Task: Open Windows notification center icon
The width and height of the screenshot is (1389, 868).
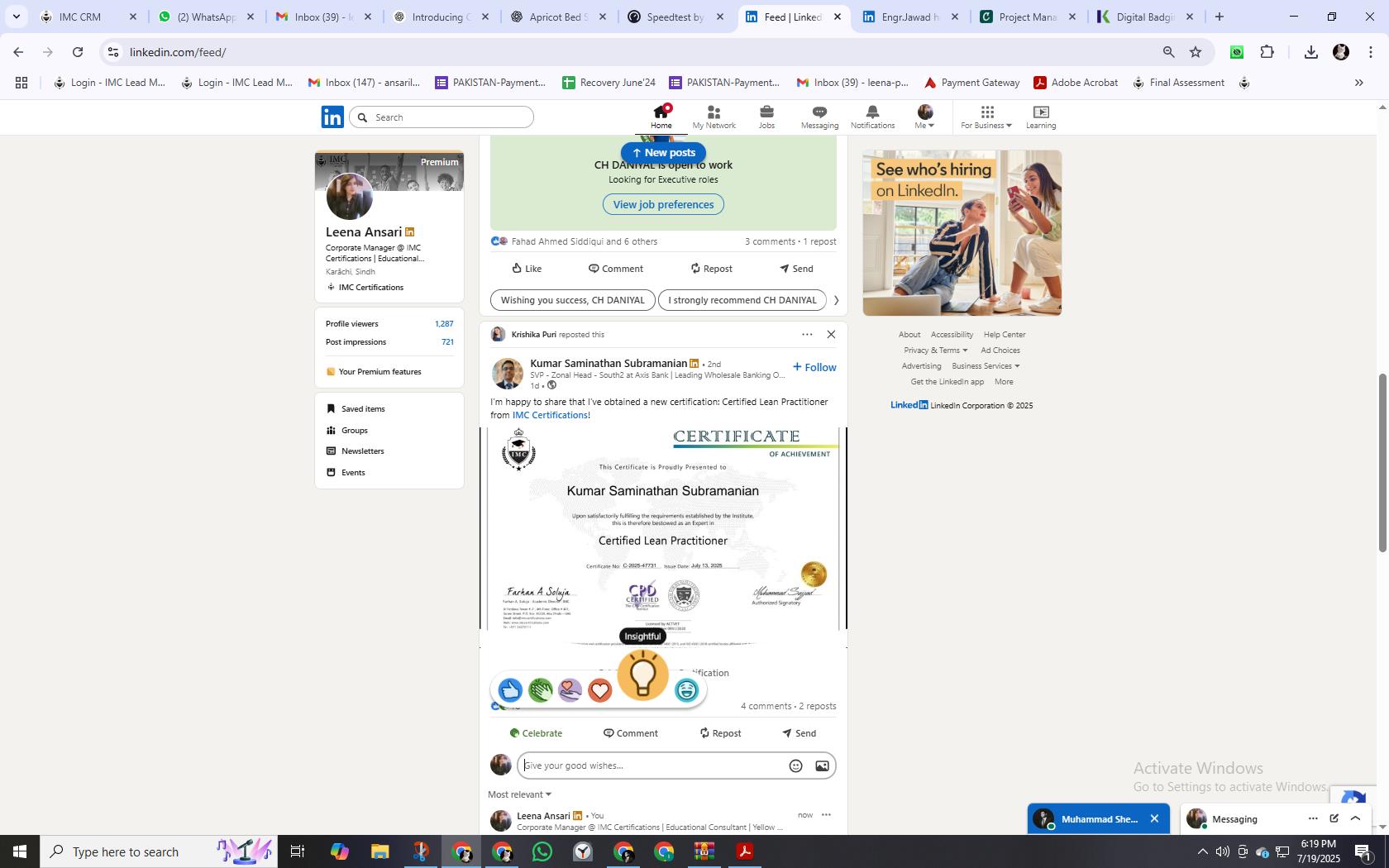Action: [x=1363, y=851]
